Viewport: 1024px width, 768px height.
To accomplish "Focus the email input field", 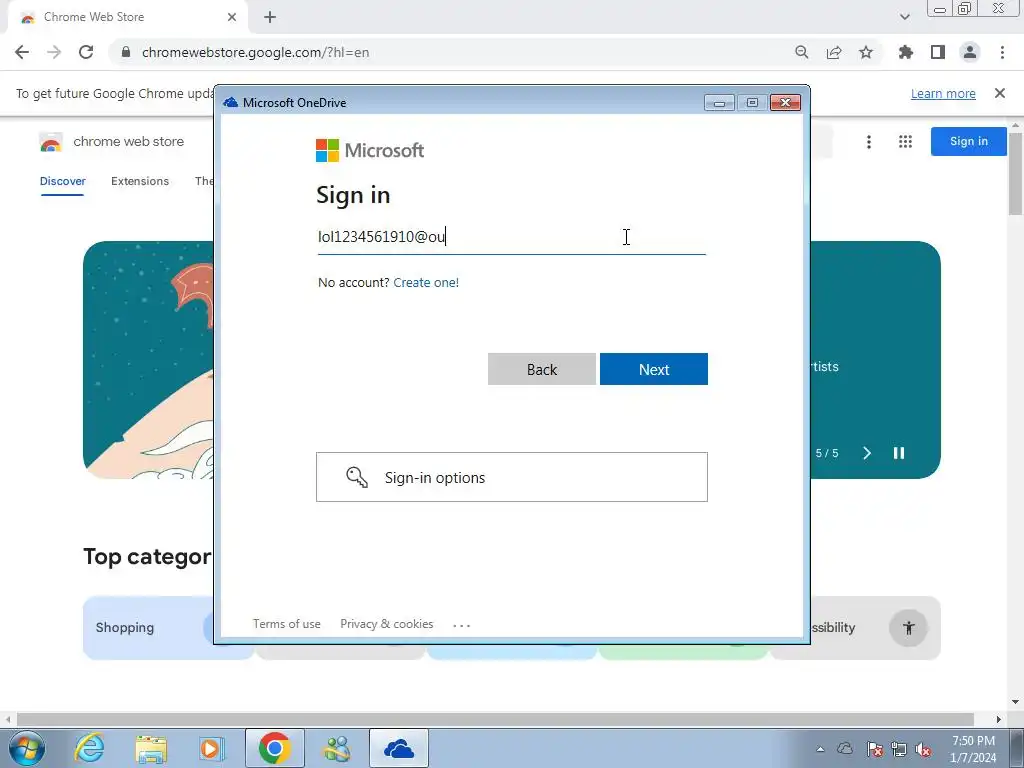I will [511, 236].
